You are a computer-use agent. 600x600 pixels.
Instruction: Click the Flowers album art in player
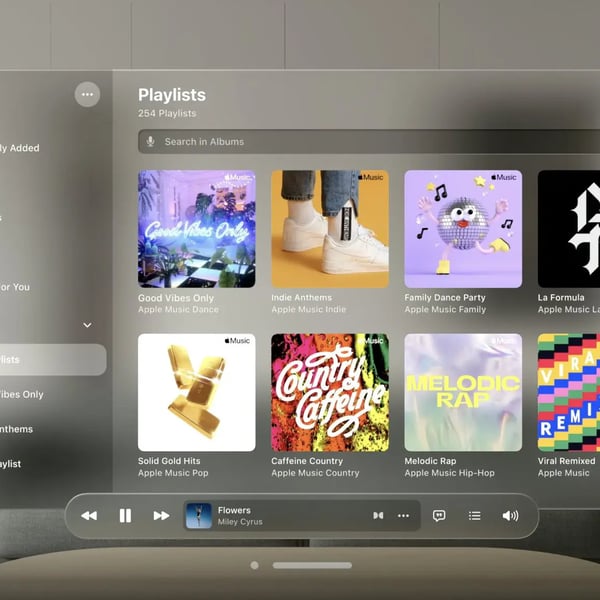198,516
